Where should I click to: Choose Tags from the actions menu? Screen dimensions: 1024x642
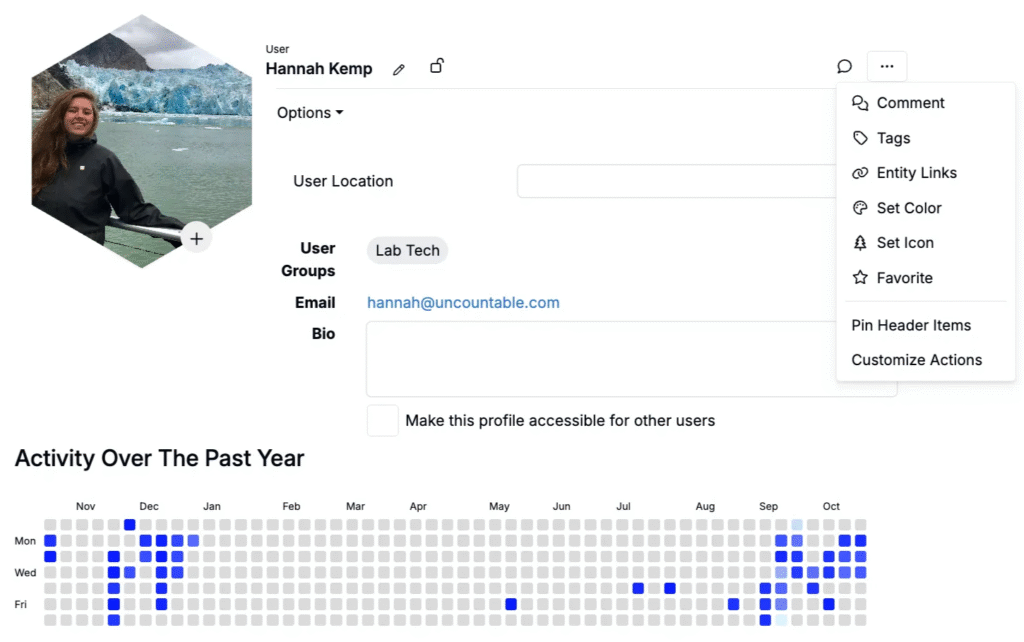[x=893, y=138]
